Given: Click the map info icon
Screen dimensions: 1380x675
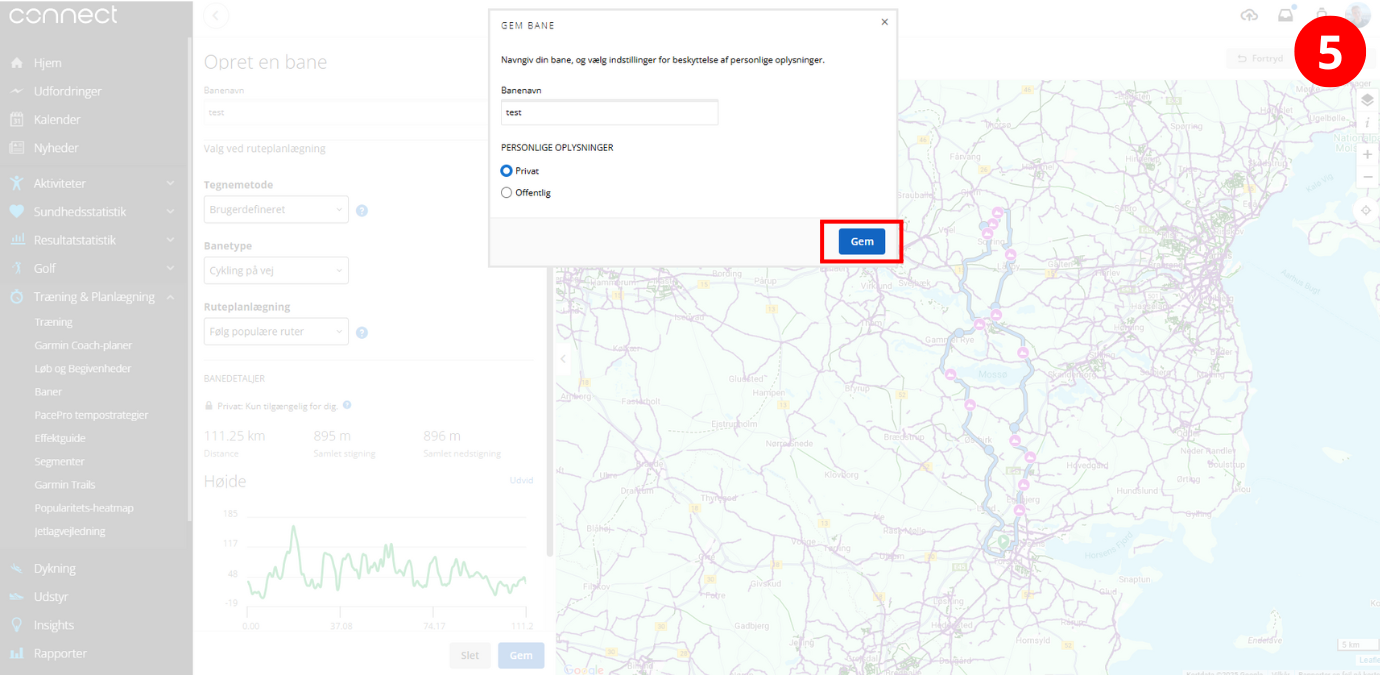Looking at the screenshot, I should tap(1367, 123).
